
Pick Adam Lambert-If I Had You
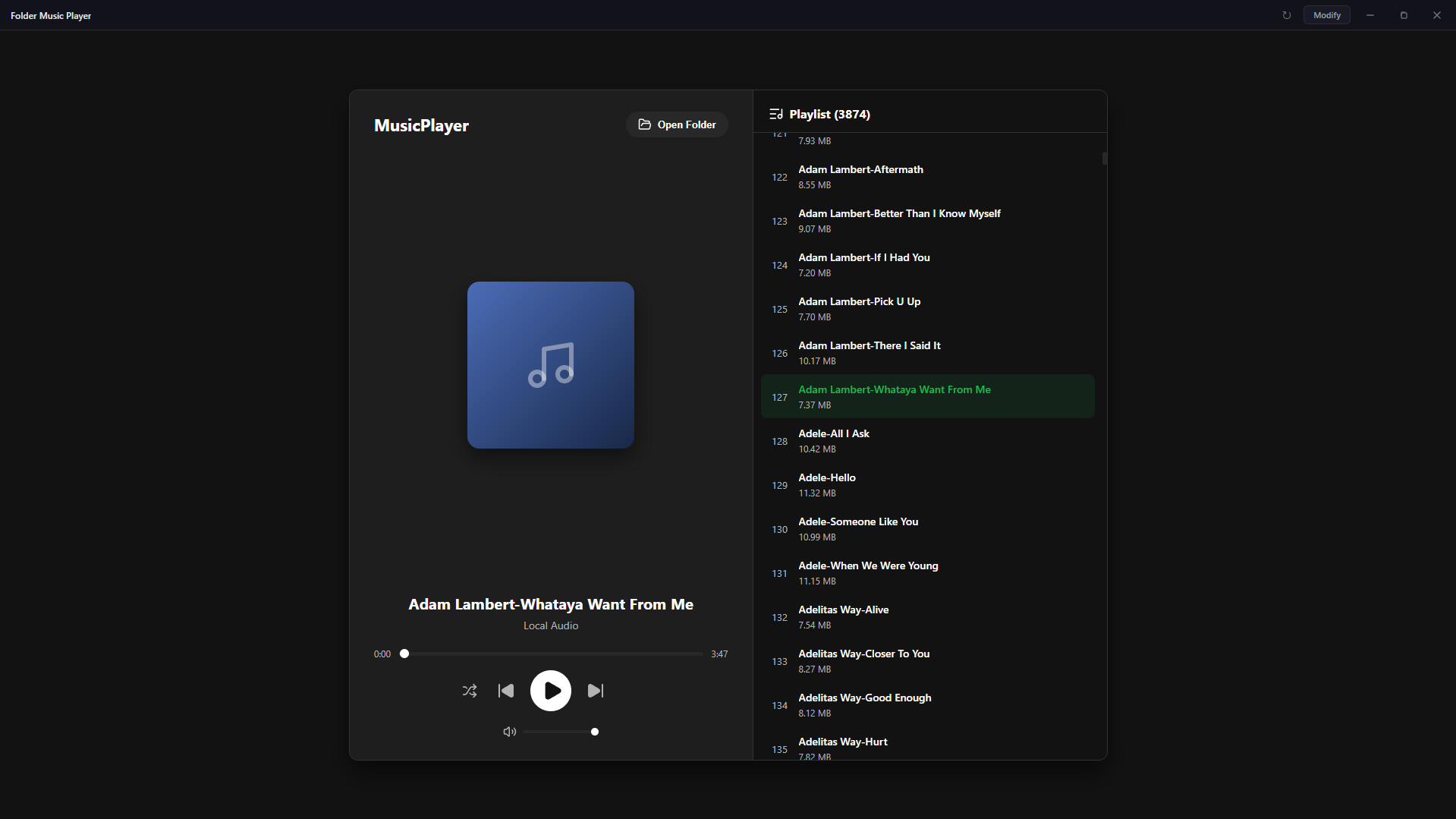928,265
